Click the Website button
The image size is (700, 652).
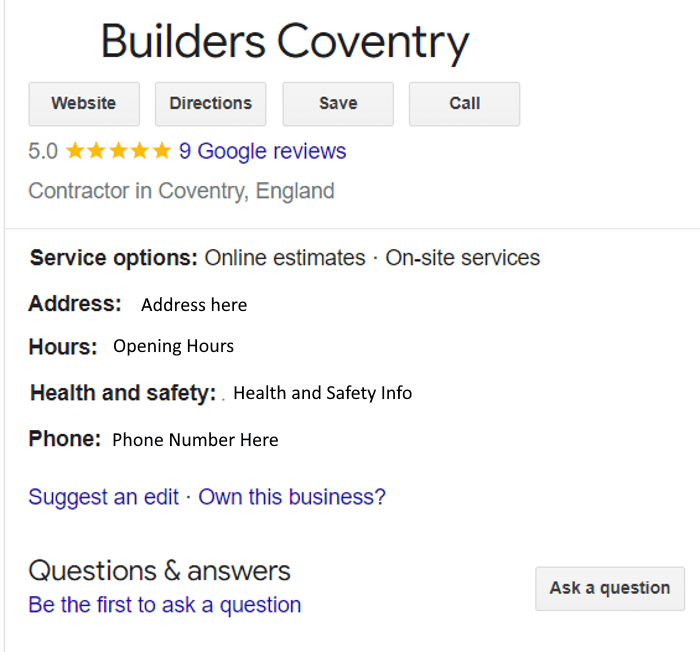click(84, 104)
